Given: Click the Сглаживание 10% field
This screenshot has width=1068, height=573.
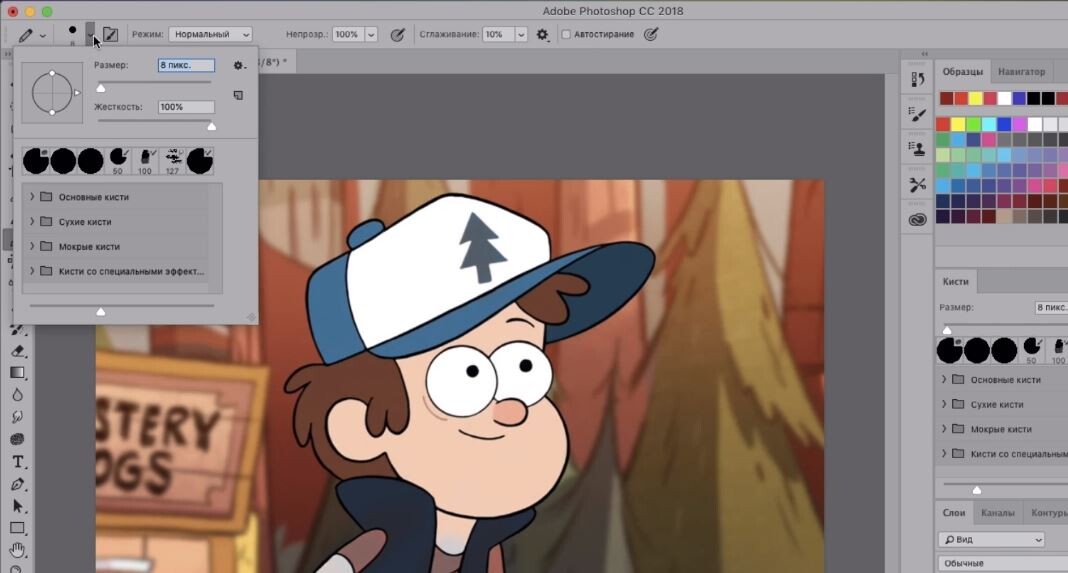Looking at the screenshot, I should [499, 34].
